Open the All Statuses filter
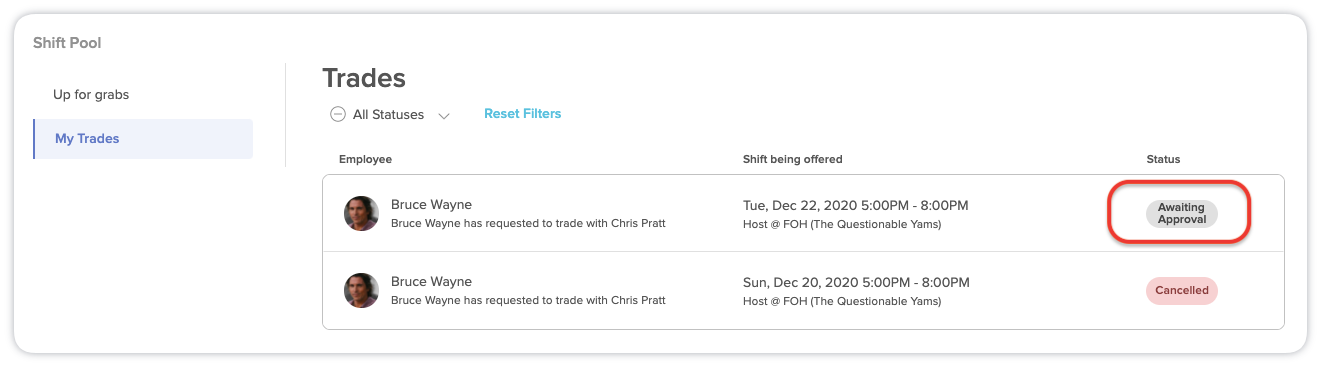Screen dimensions: 1321x367 tap(390, 115)
